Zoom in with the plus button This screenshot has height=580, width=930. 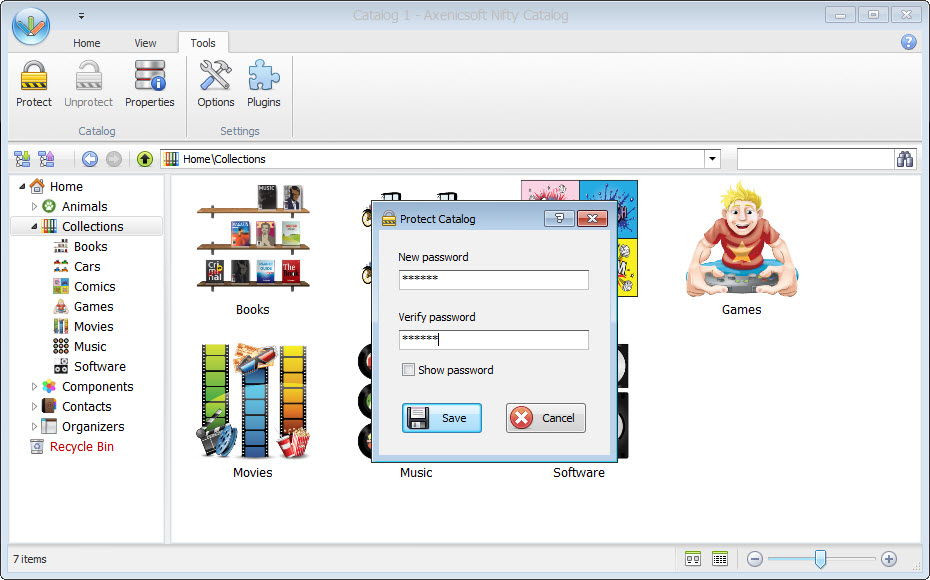[x=888, y=559]
